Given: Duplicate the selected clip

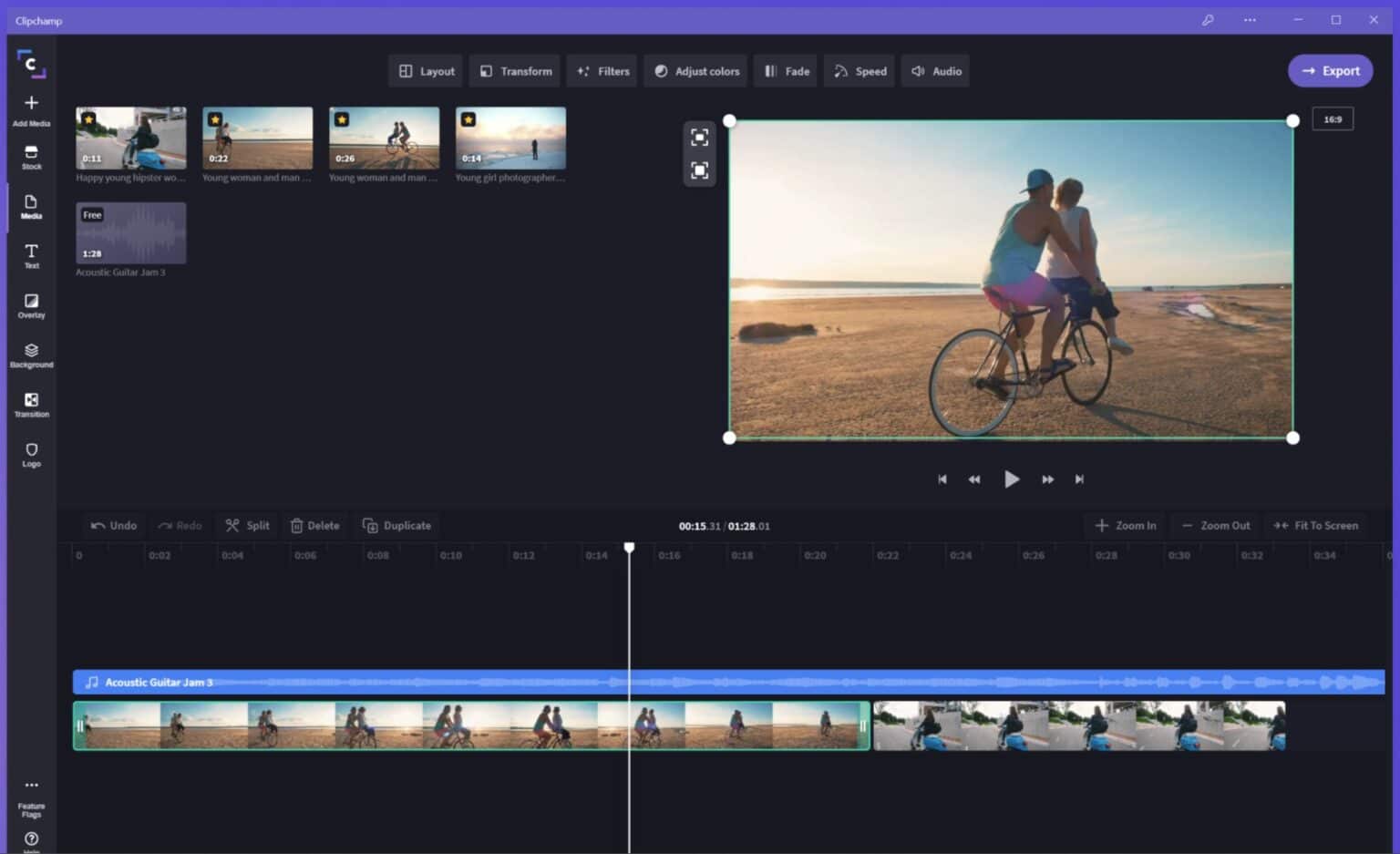Looking at the screenshot, I should (x=396, y=526).
